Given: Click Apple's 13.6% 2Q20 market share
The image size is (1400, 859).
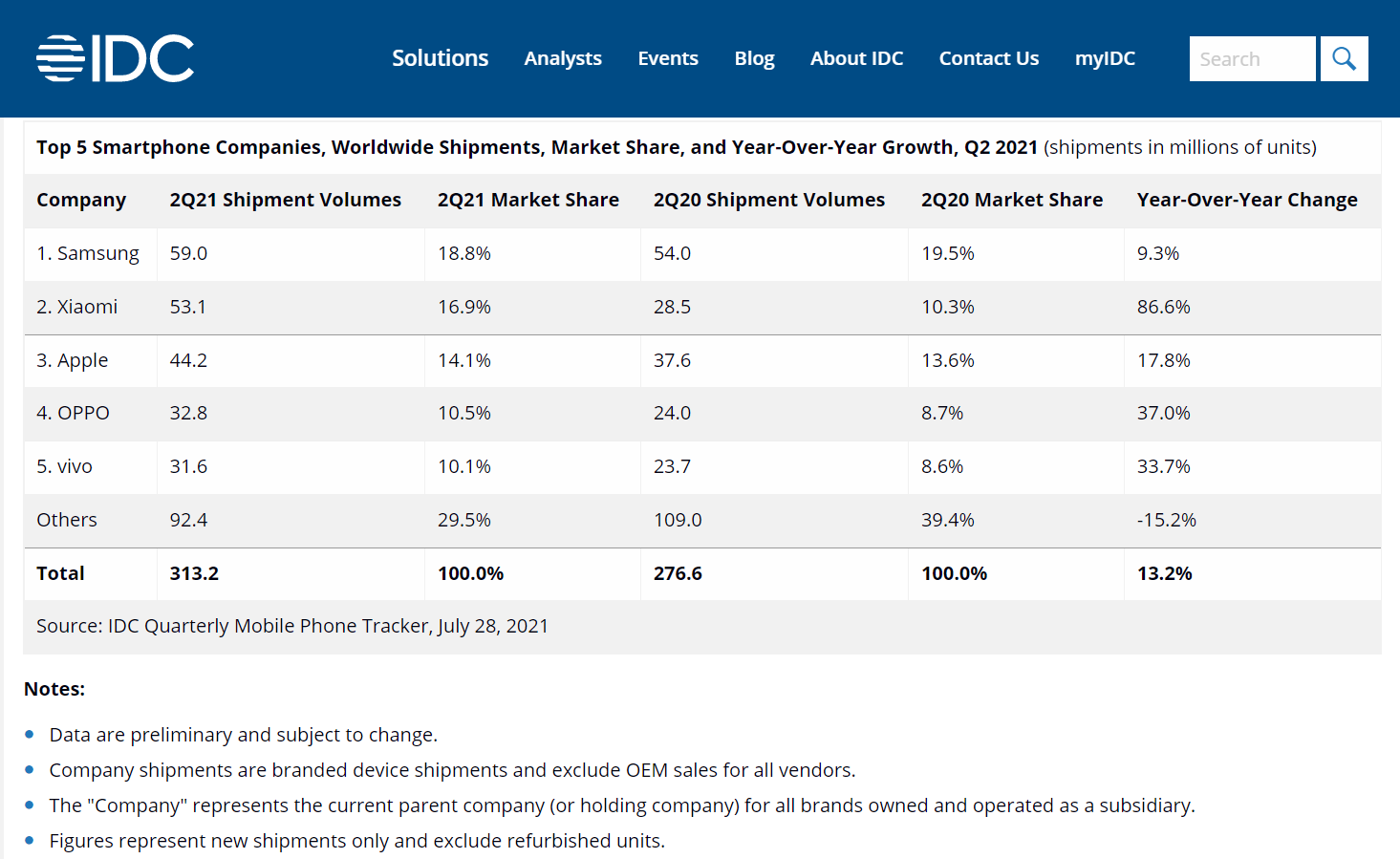Looking at the screenshot, I should [x=948, y=360].
